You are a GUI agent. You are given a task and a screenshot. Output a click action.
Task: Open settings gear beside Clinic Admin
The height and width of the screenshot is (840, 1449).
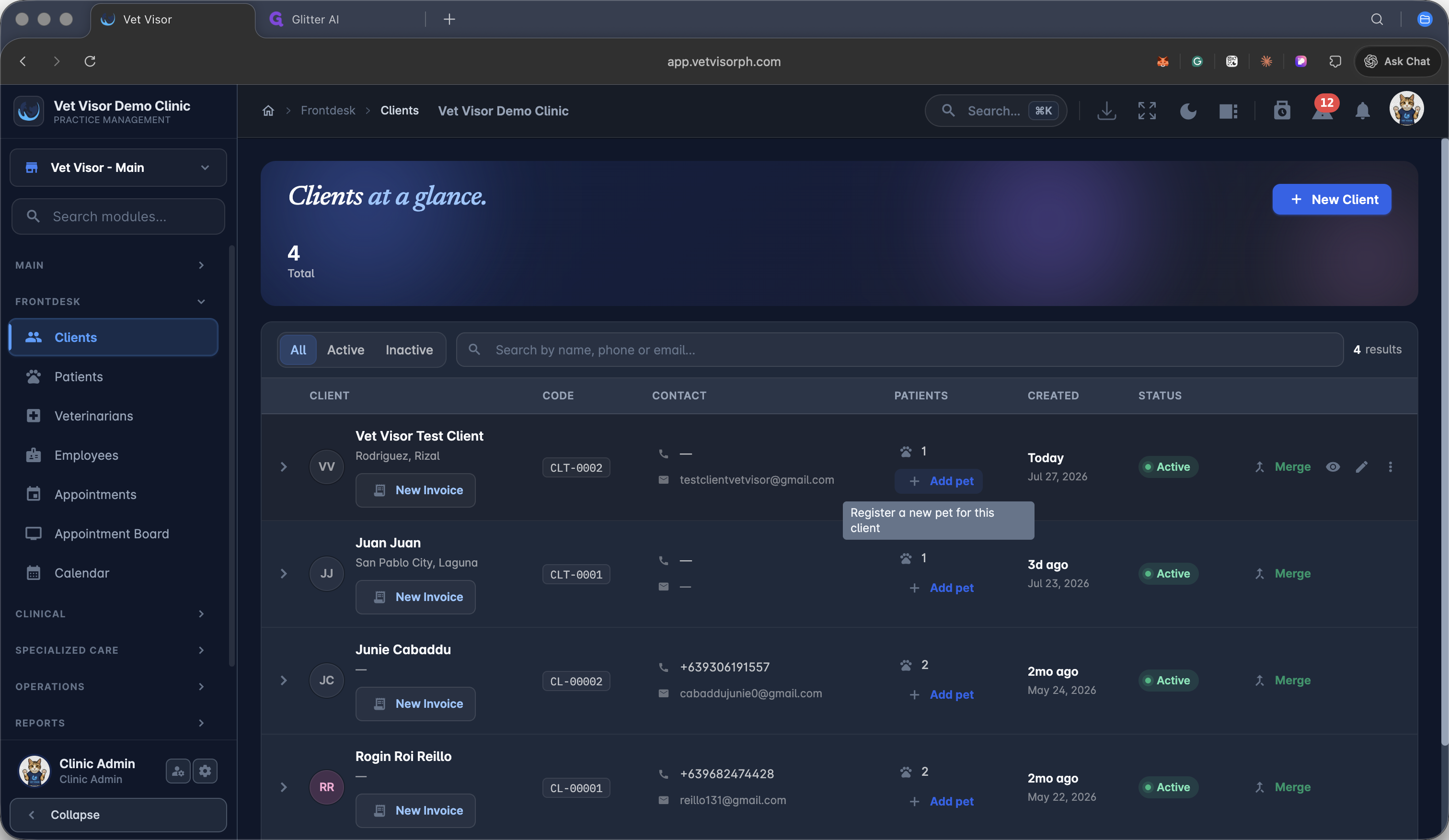coord(205,771)
